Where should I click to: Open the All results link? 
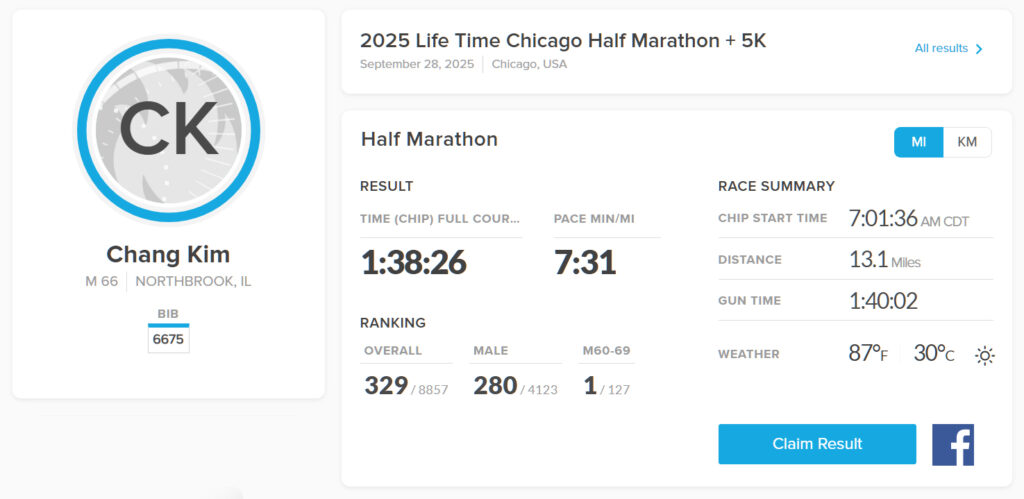point(941,48)
